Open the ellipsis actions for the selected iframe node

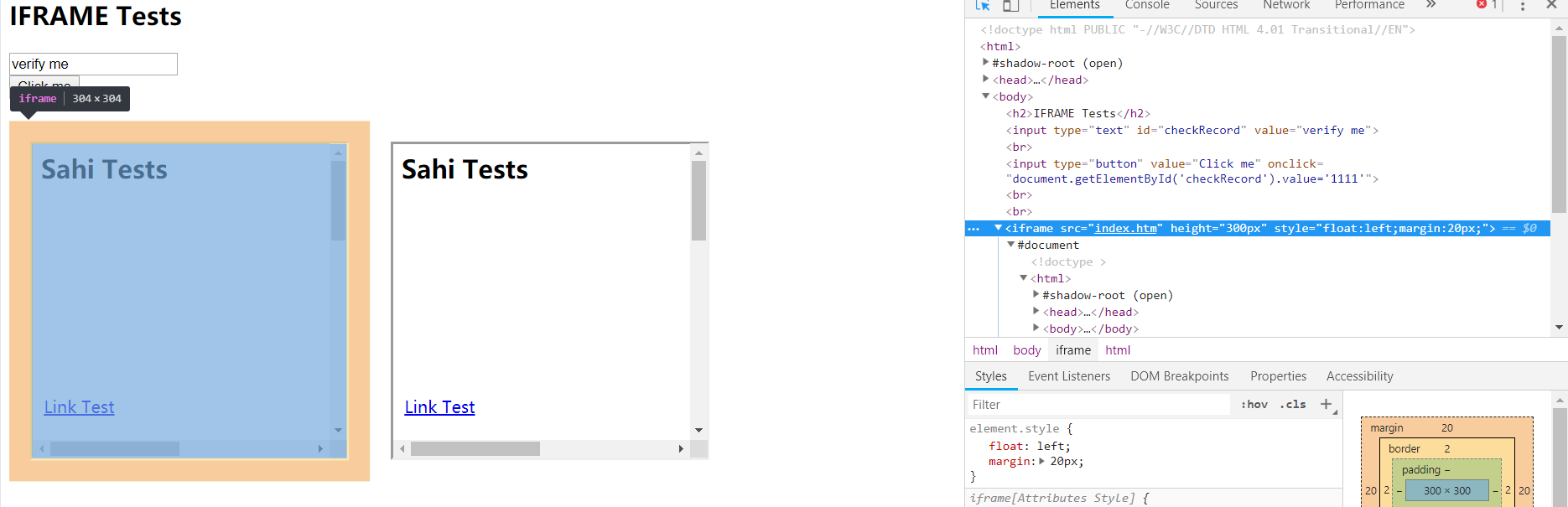(974, 229)
